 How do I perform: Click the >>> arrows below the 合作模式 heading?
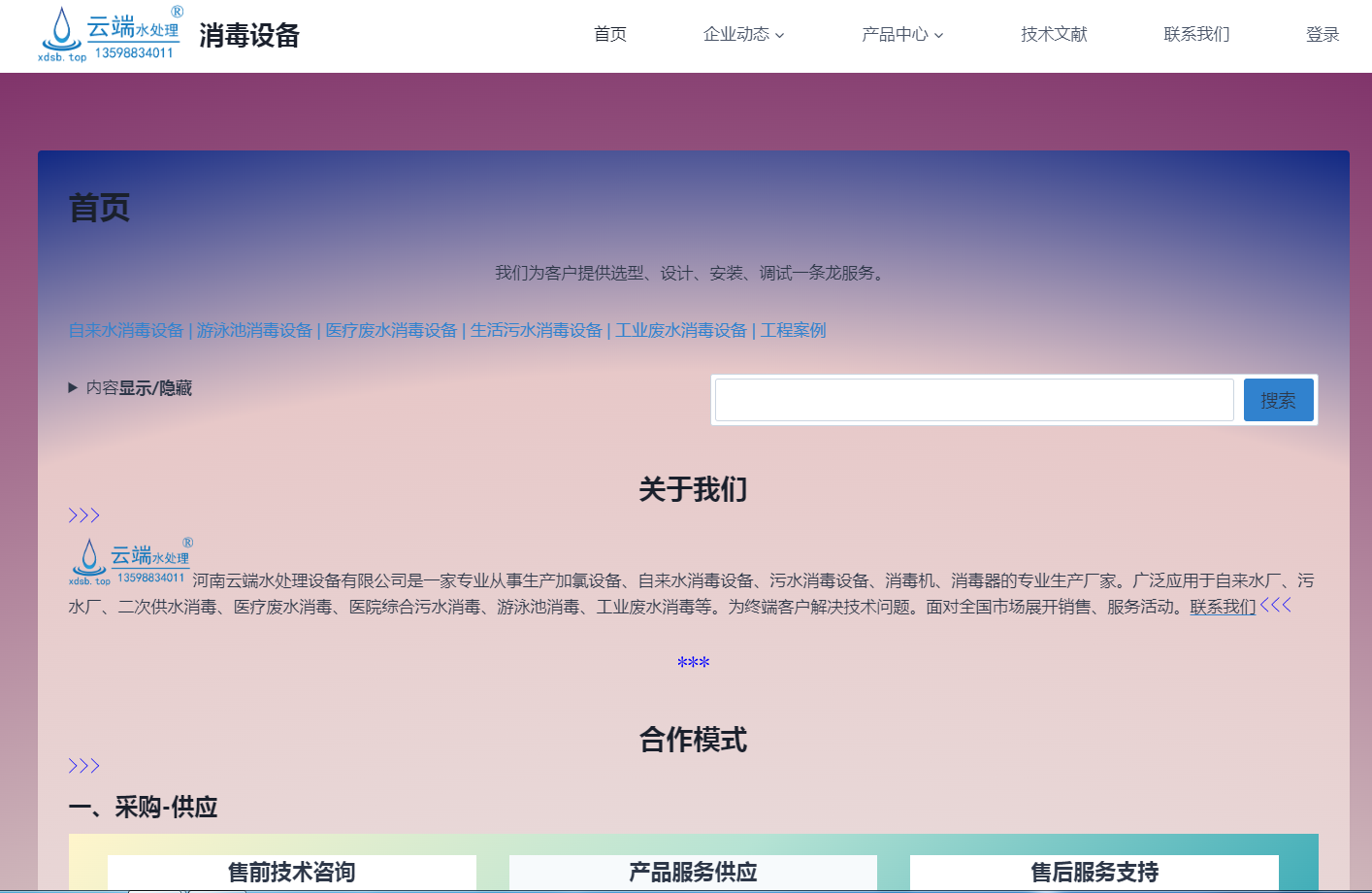click(83, 765)
